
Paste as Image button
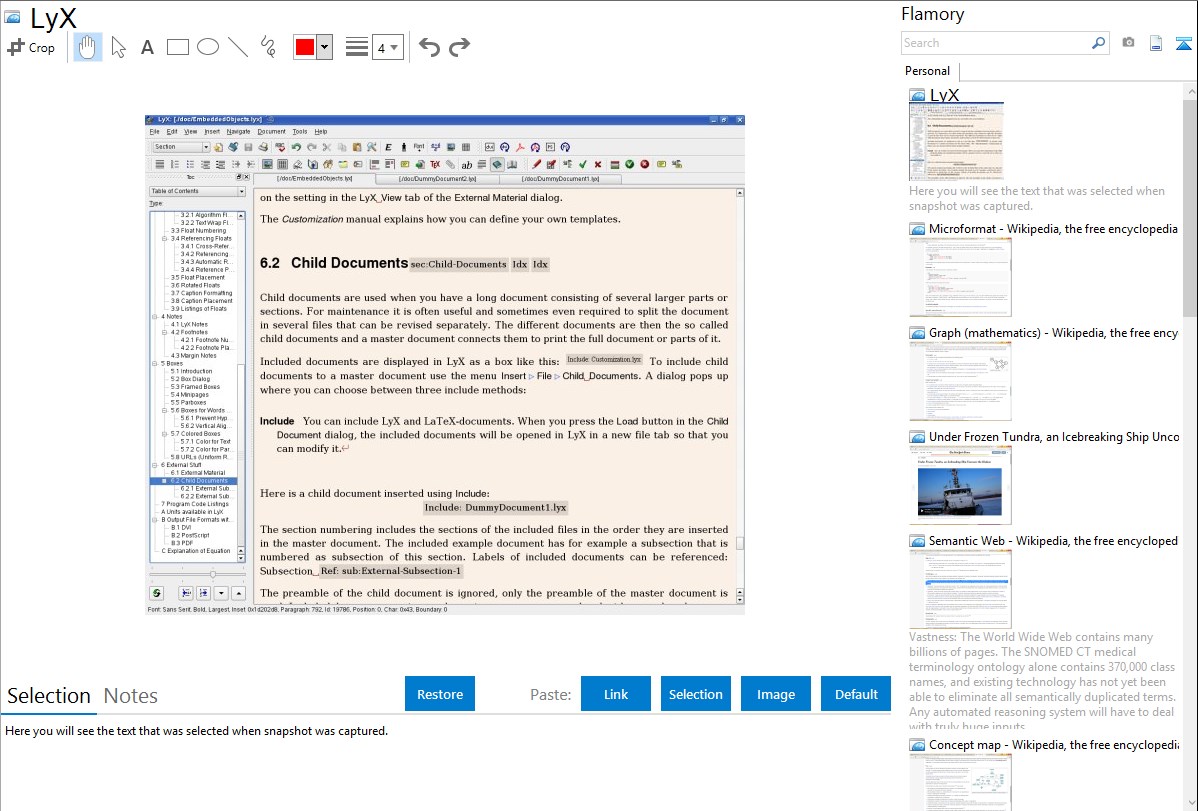(x=775, y=694)
